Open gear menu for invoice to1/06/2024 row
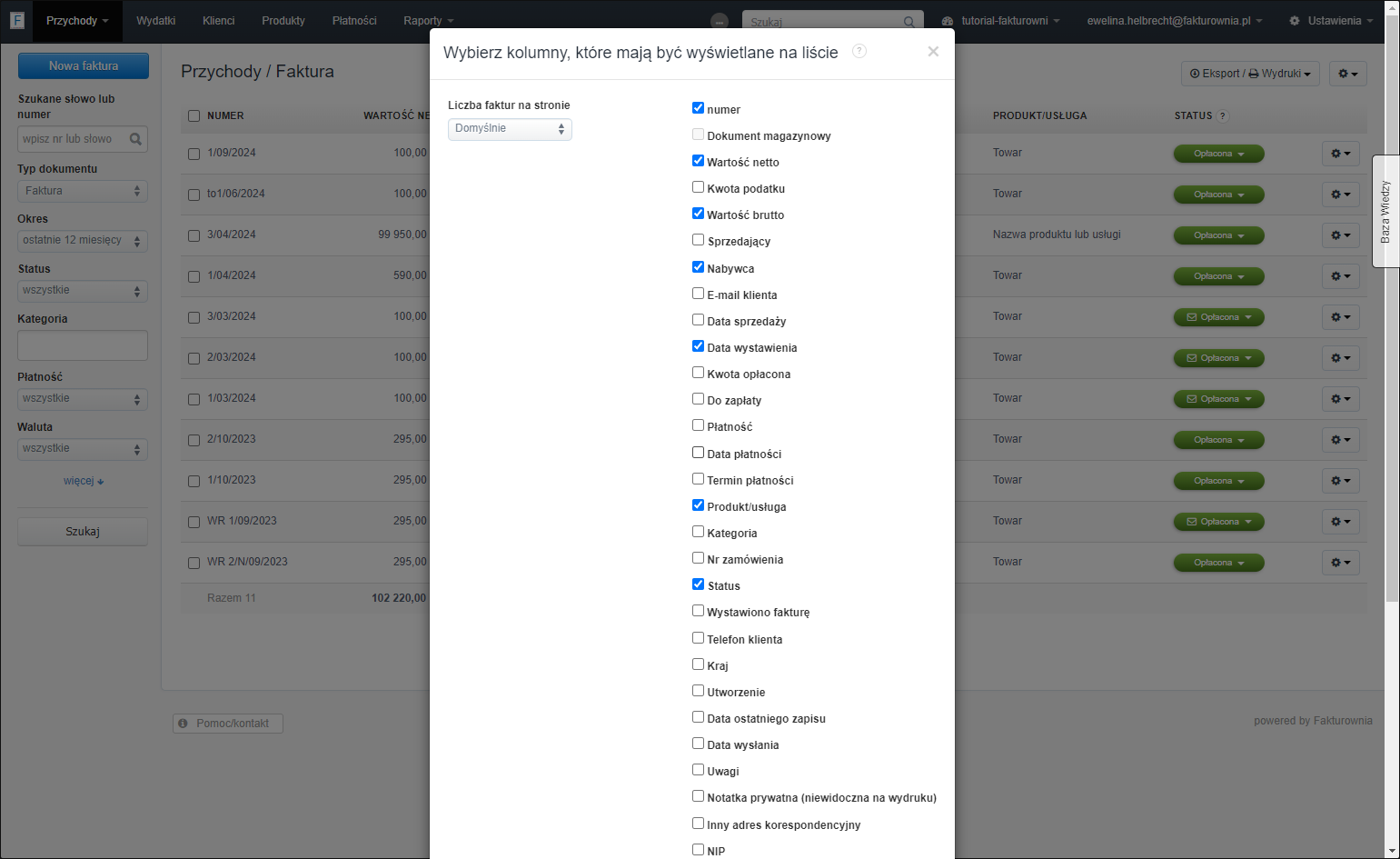The height and width of the screenshot is (859, 1400). pyautogui.click(x=1341, y=195)
